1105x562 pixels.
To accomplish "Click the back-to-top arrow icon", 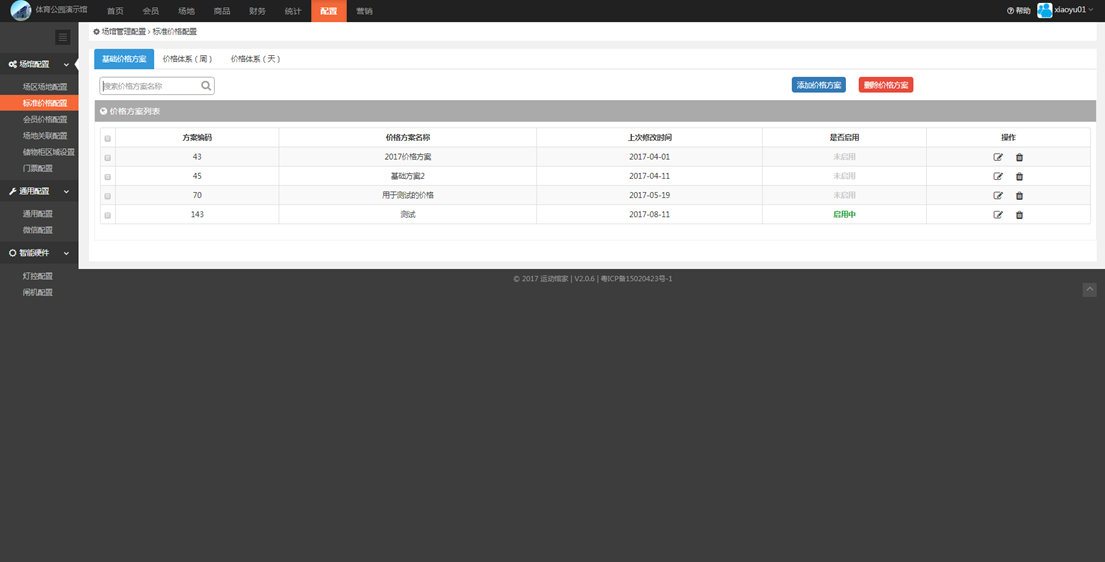I will (1089, 289).
